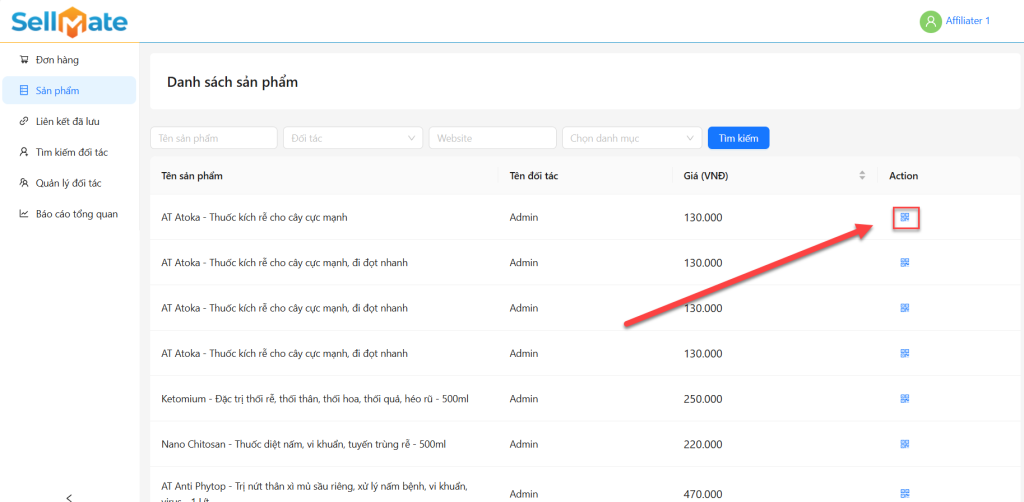Open the Đối tác dropdown
Image resolution: width=1024 pixels, height=502 pixels.
click(353, 138)
